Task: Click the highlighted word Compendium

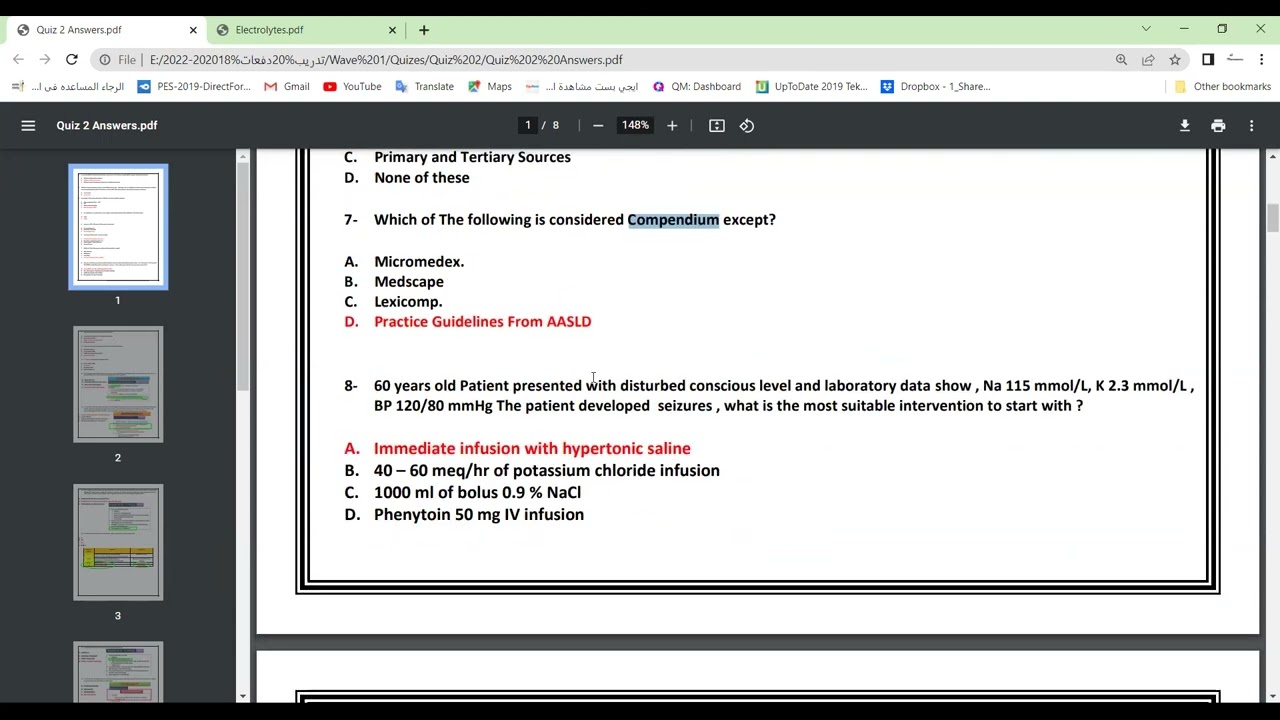Action: 673,220
